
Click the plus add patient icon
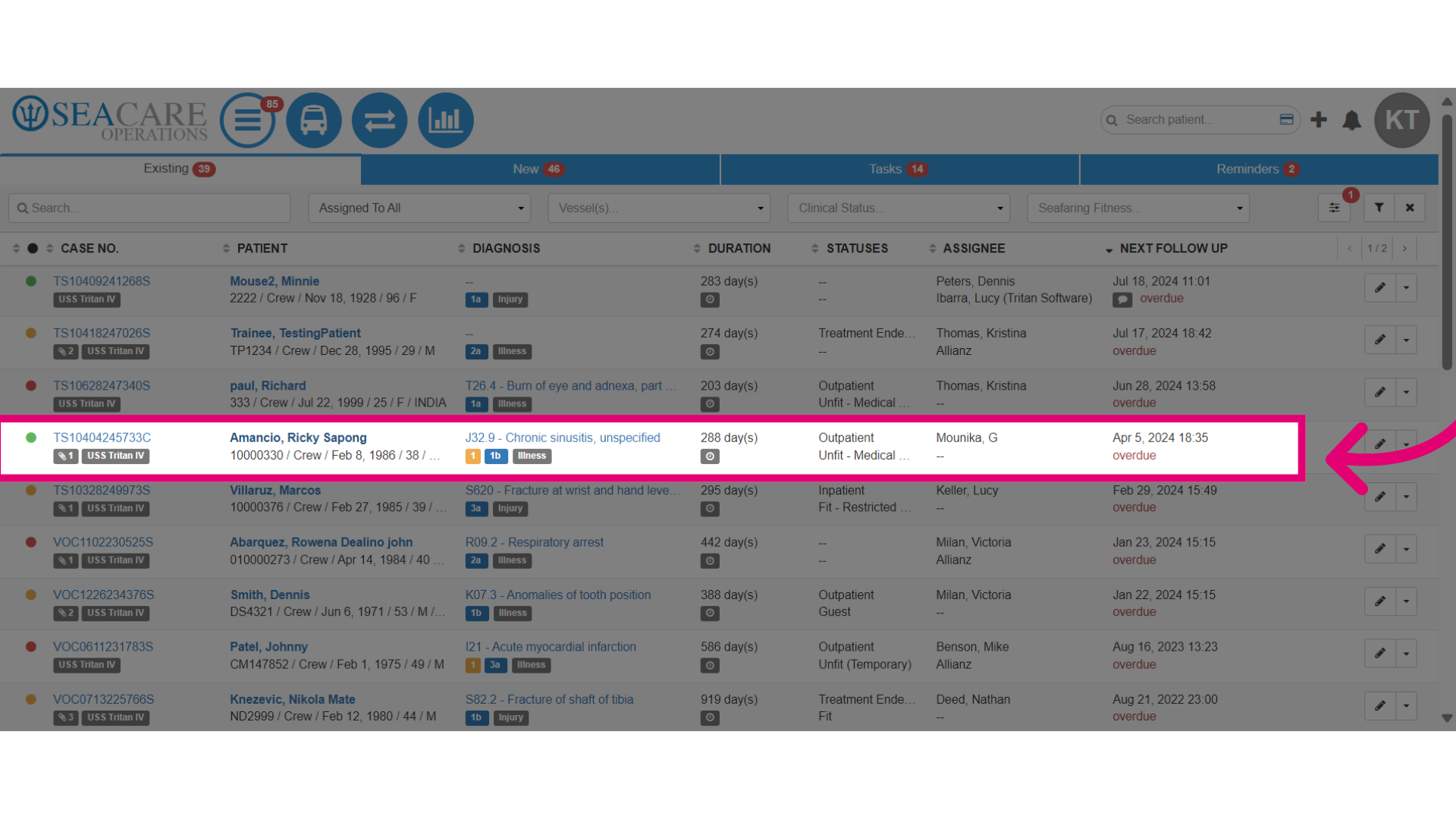click(x=1319, y=120)
